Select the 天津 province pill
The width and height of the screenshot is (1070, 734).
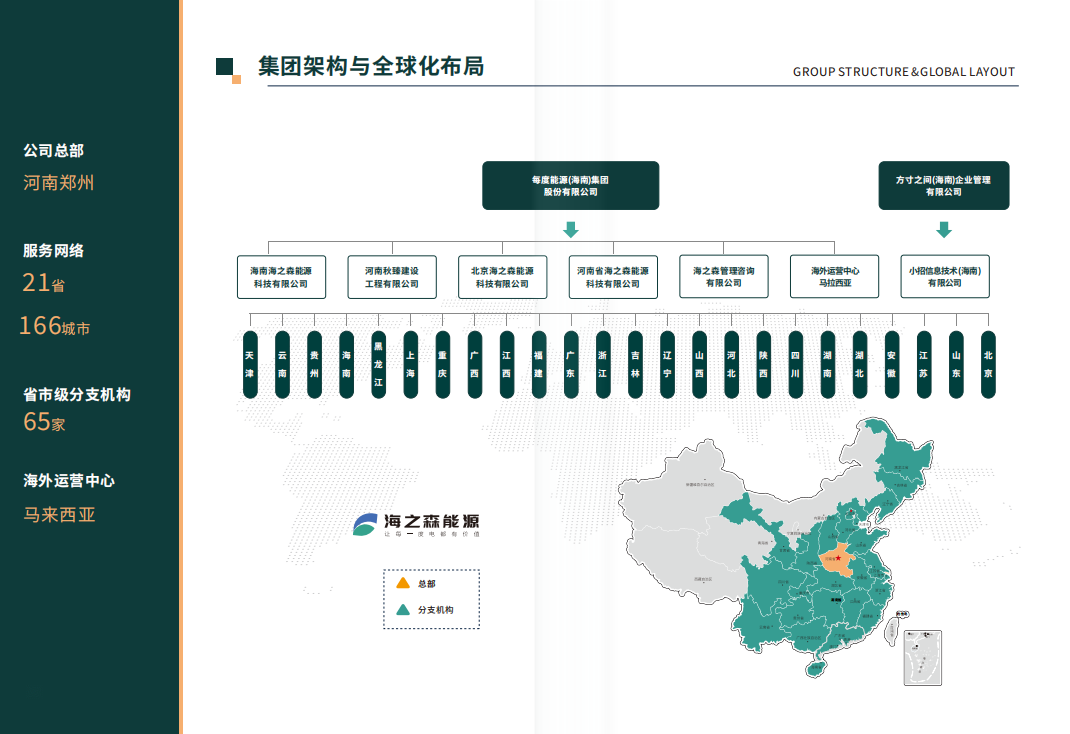coord(250,364)
